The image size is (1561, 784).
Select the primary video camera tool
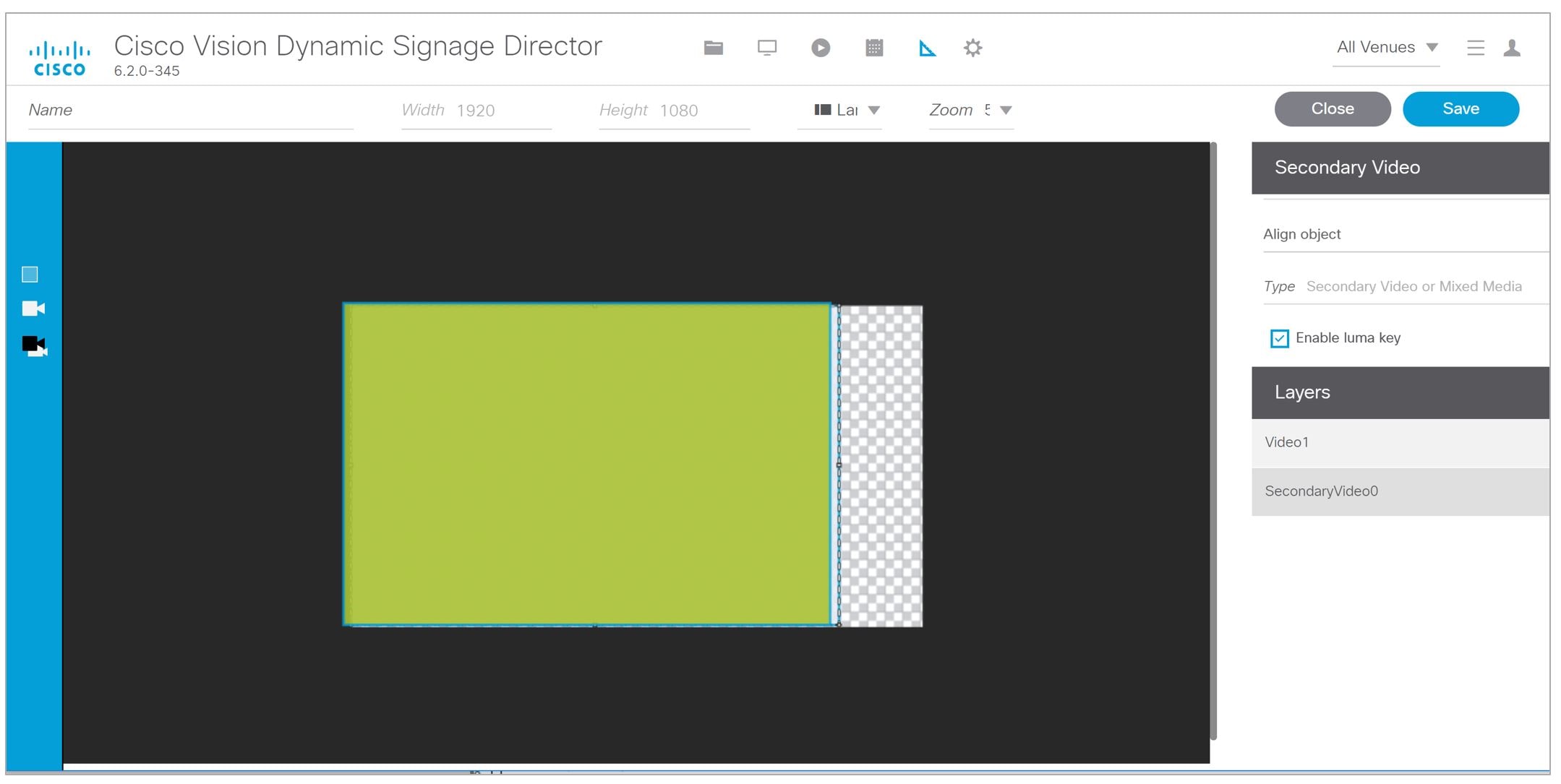(33, 309)
